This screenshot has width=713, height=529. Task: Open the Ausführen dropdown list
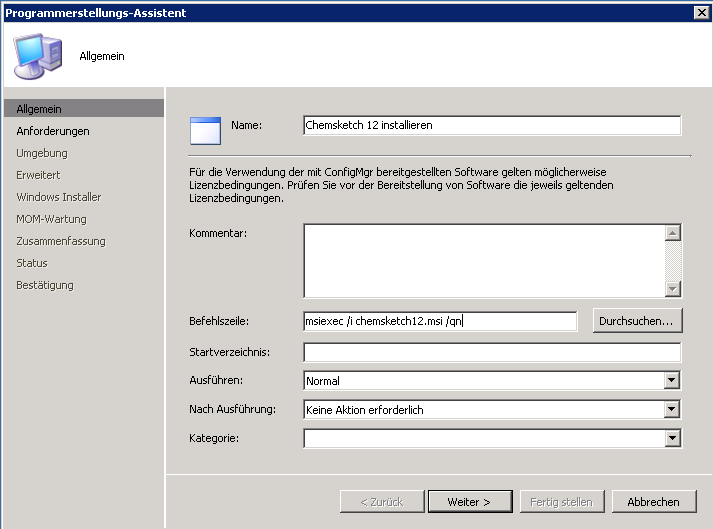[672, 381]
